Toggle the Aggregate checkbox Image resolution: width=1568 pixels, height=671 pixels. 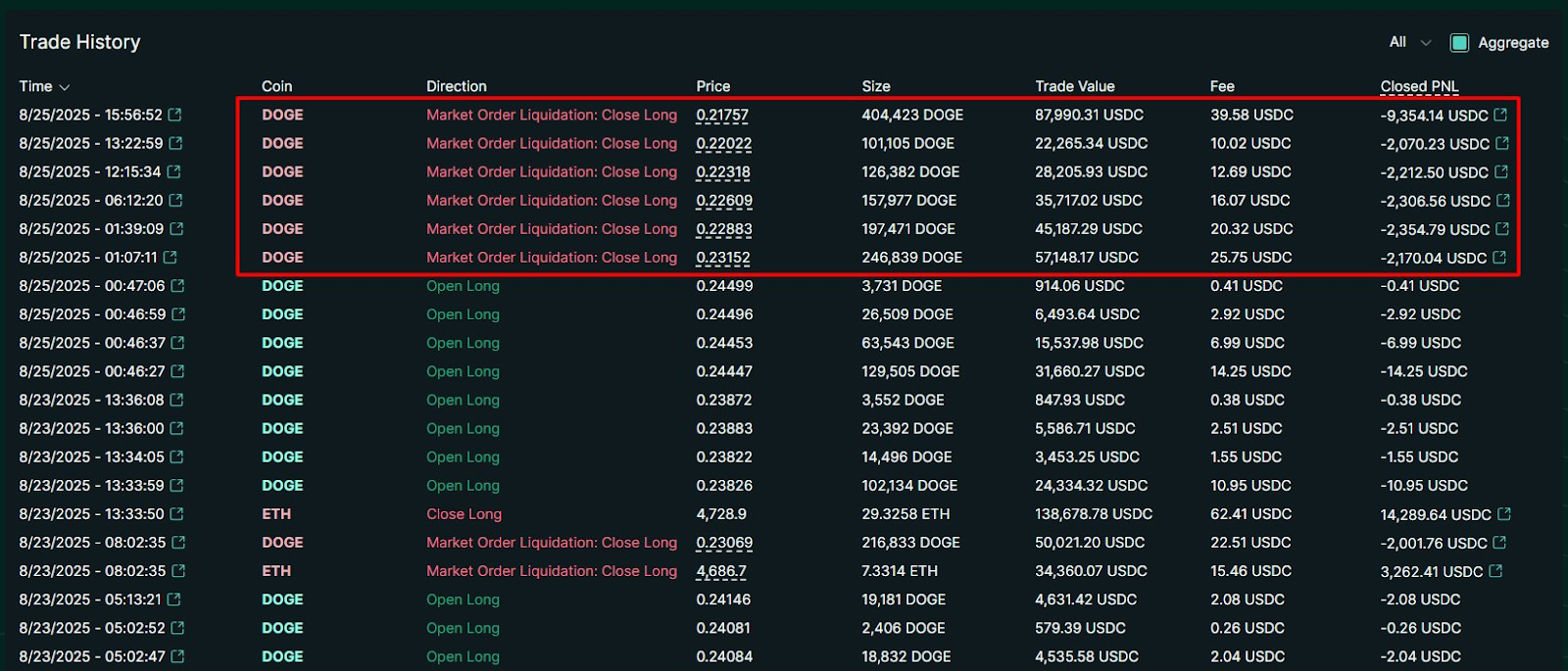(x=1459, y=42)
